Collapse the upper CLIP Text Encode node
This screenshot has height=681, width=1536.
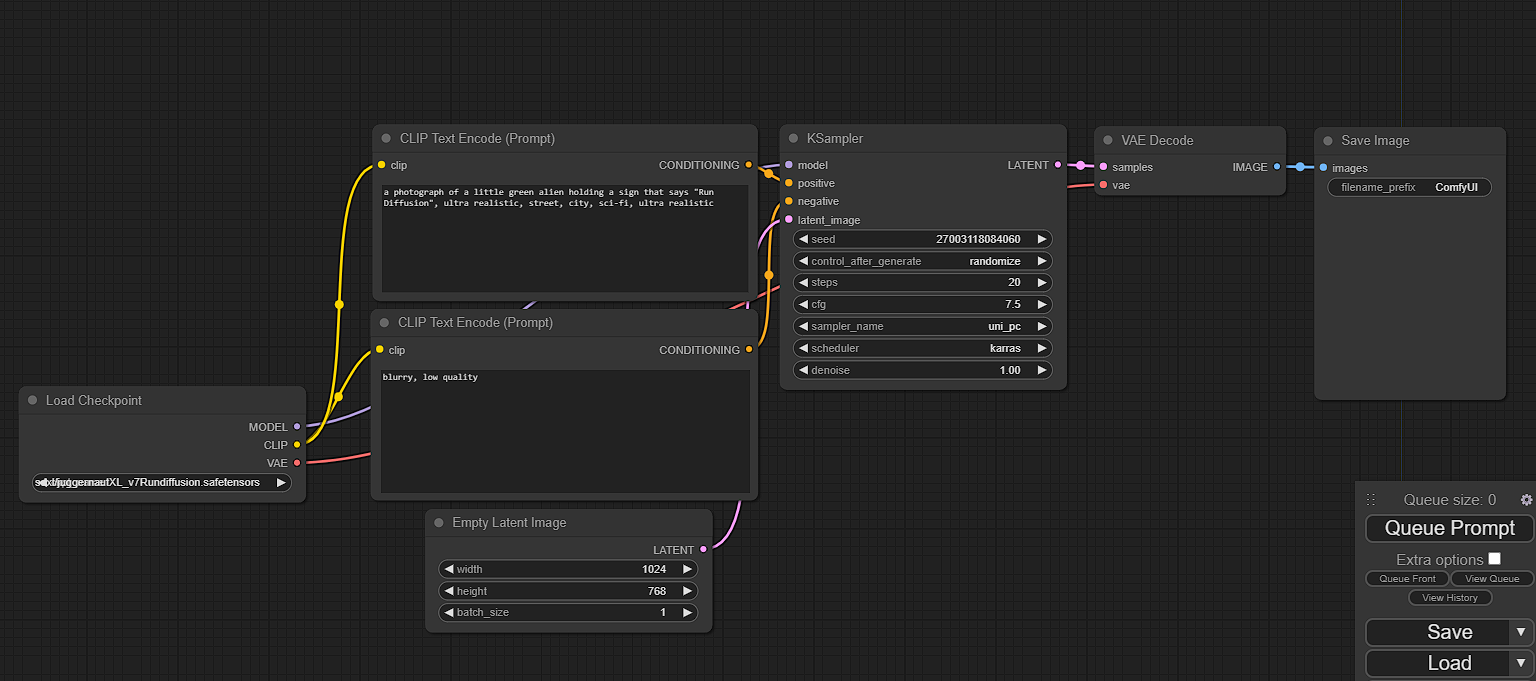point(386,138)
